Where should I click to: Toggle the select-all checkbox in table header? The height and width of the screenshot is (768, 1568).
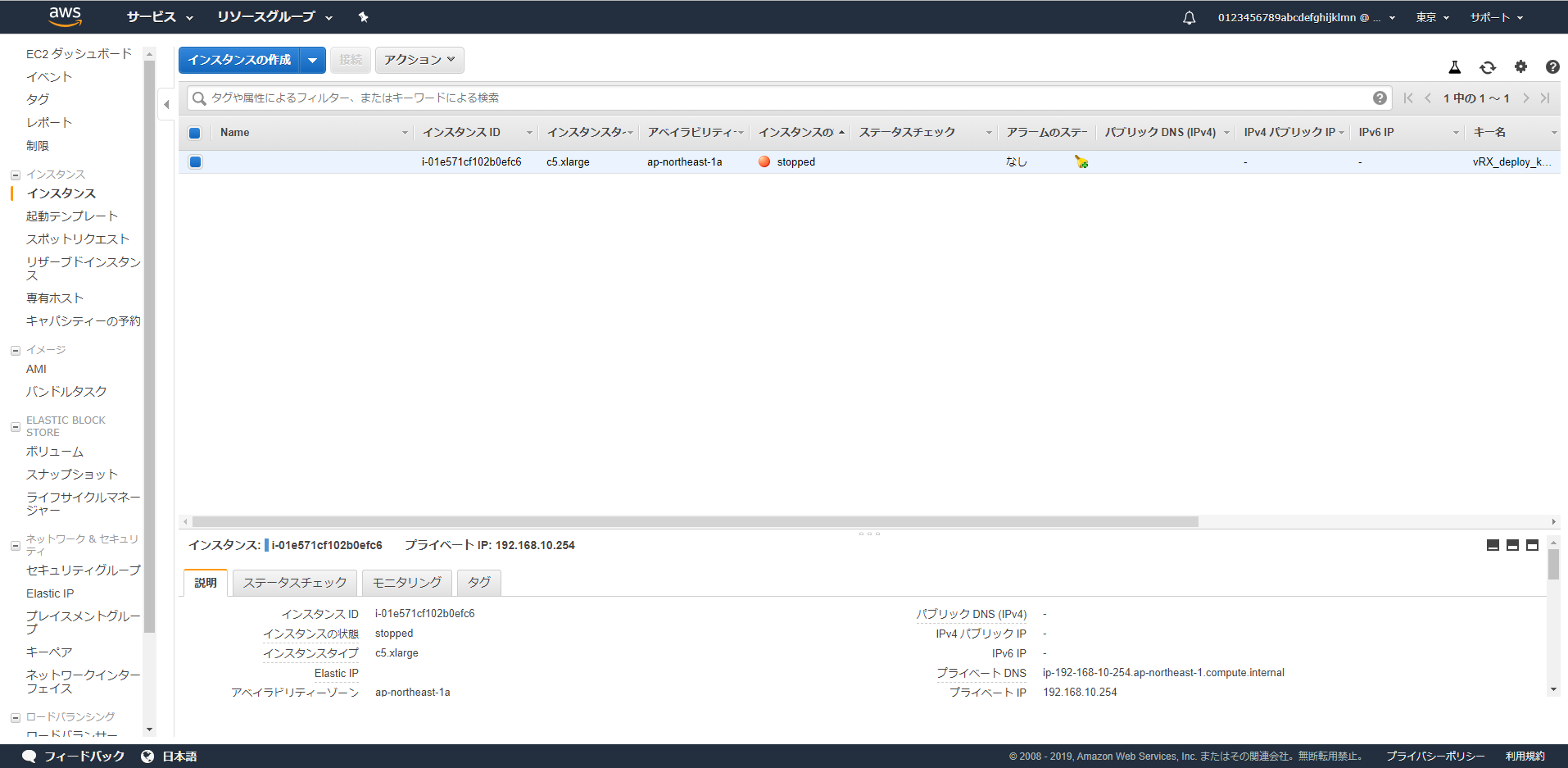click(x=195, y=133)
